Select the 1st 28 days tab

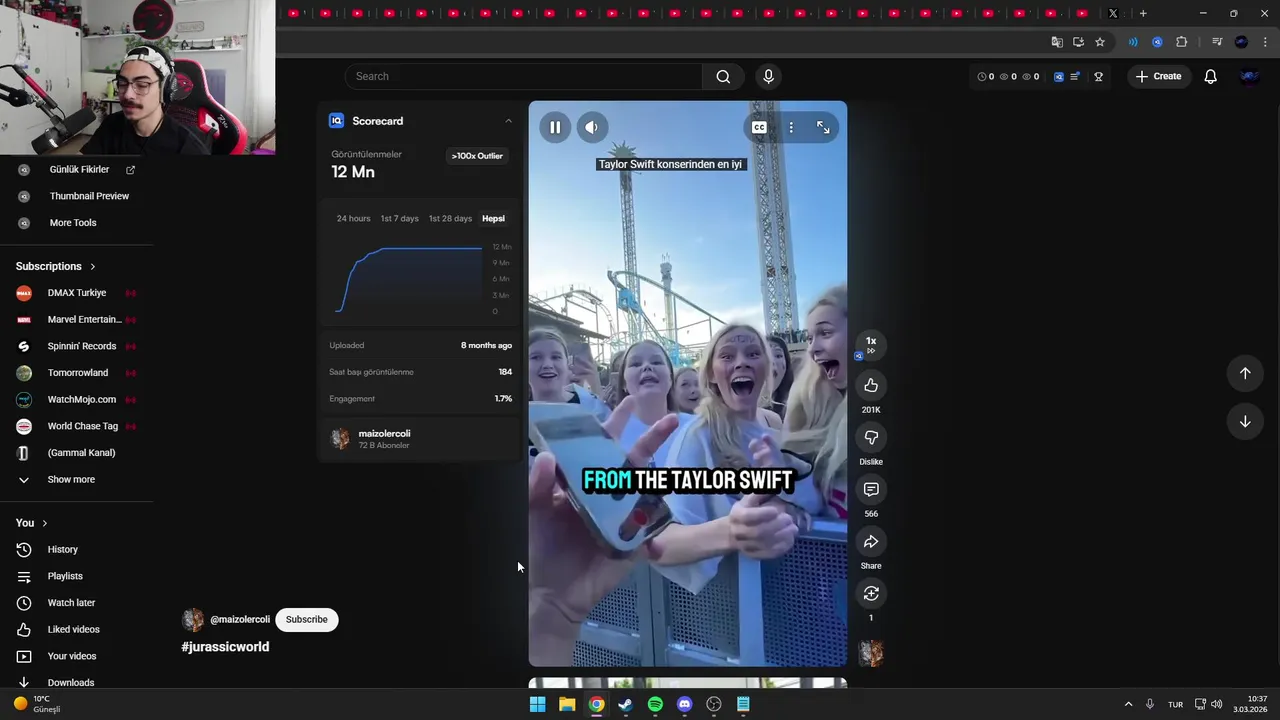point(450,218)
